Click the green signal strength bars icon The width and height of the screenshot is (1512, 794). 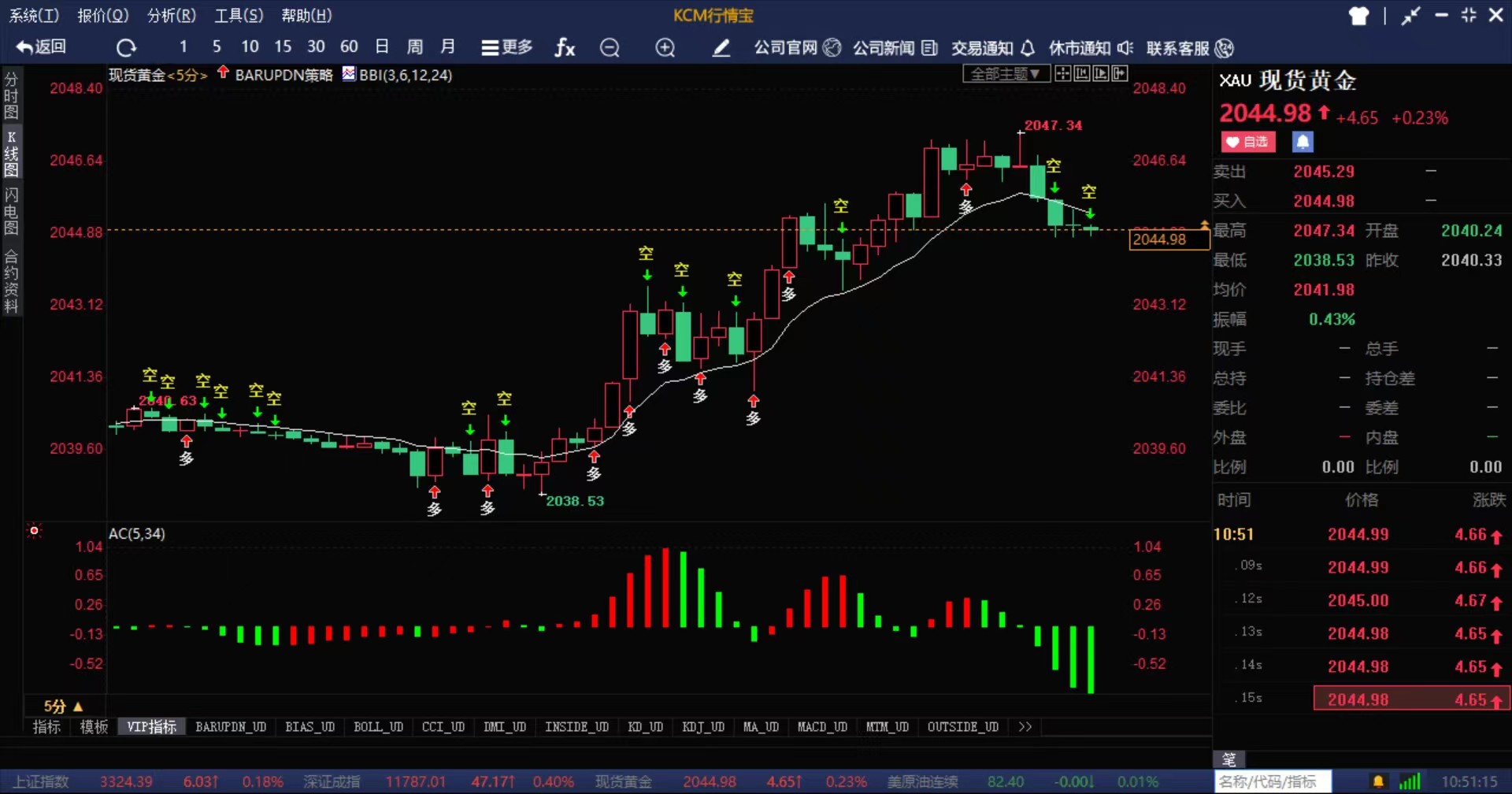(x=1410, y=781)
